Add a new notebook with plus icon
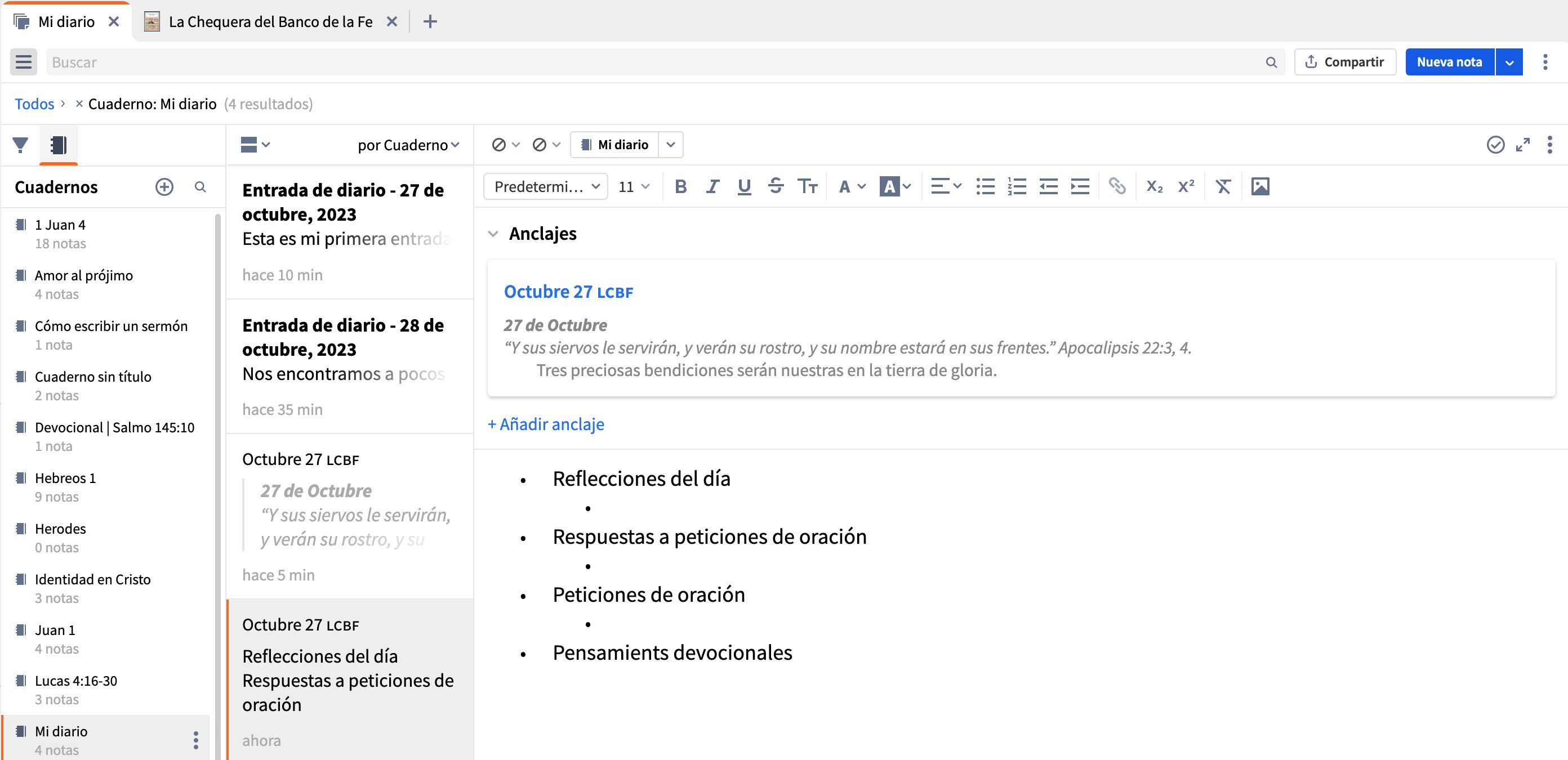 (164, 187)
